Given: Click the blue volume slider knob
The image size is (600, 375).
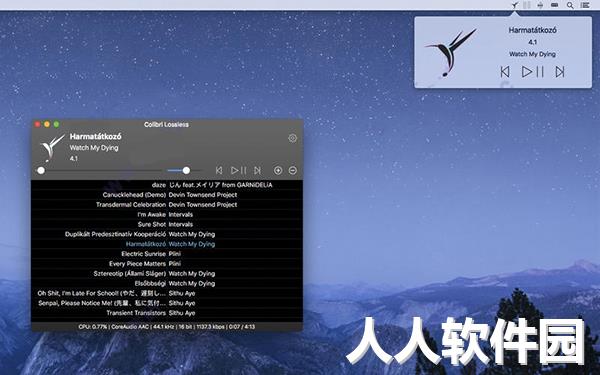Looking at the screenshot, I should (x=186, y=170).
